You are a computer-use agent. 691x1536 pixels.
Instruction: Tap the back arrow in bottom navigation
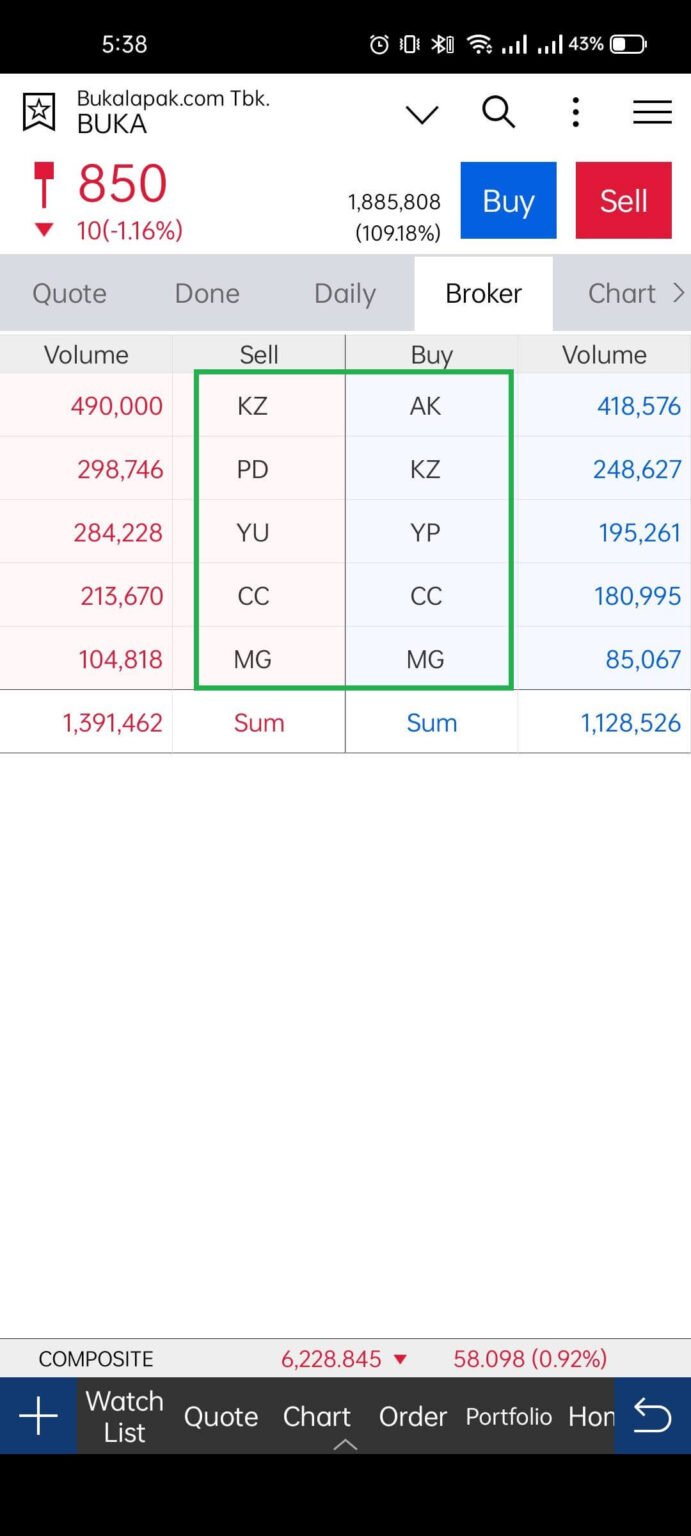pos(652,1415)
